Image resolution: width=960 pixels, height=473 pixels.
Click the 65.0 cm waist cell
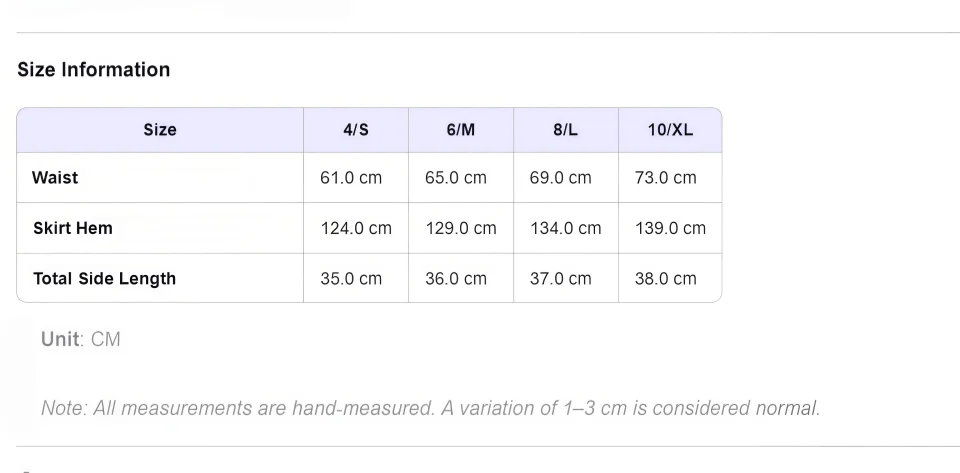click(460, 178)
